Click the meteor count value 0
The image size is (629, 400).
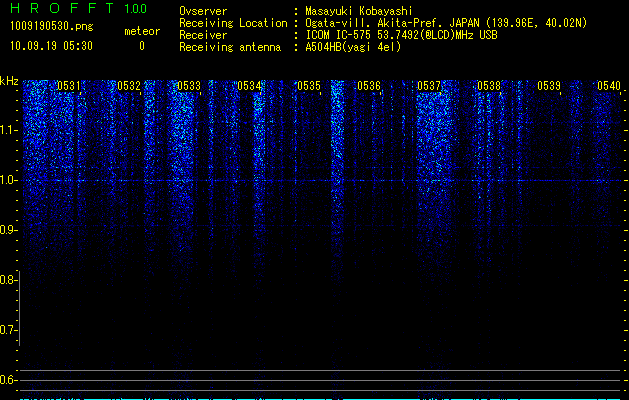point(142,46)
